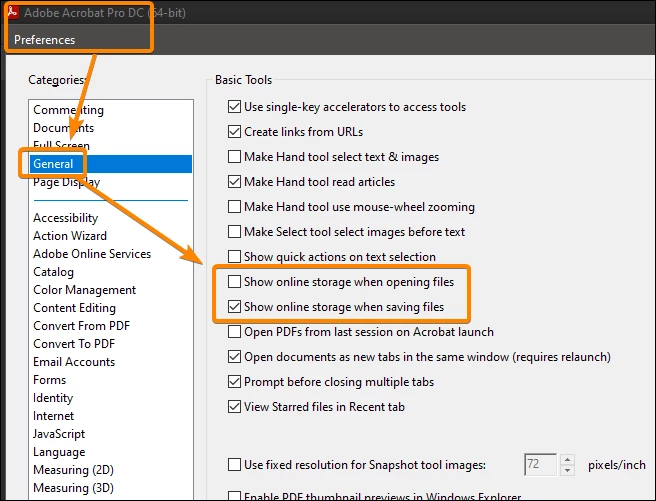Decrease Snapshot resolution with down stepper arrow
This screenshot has height=501, width=656.
click(567, 470)
